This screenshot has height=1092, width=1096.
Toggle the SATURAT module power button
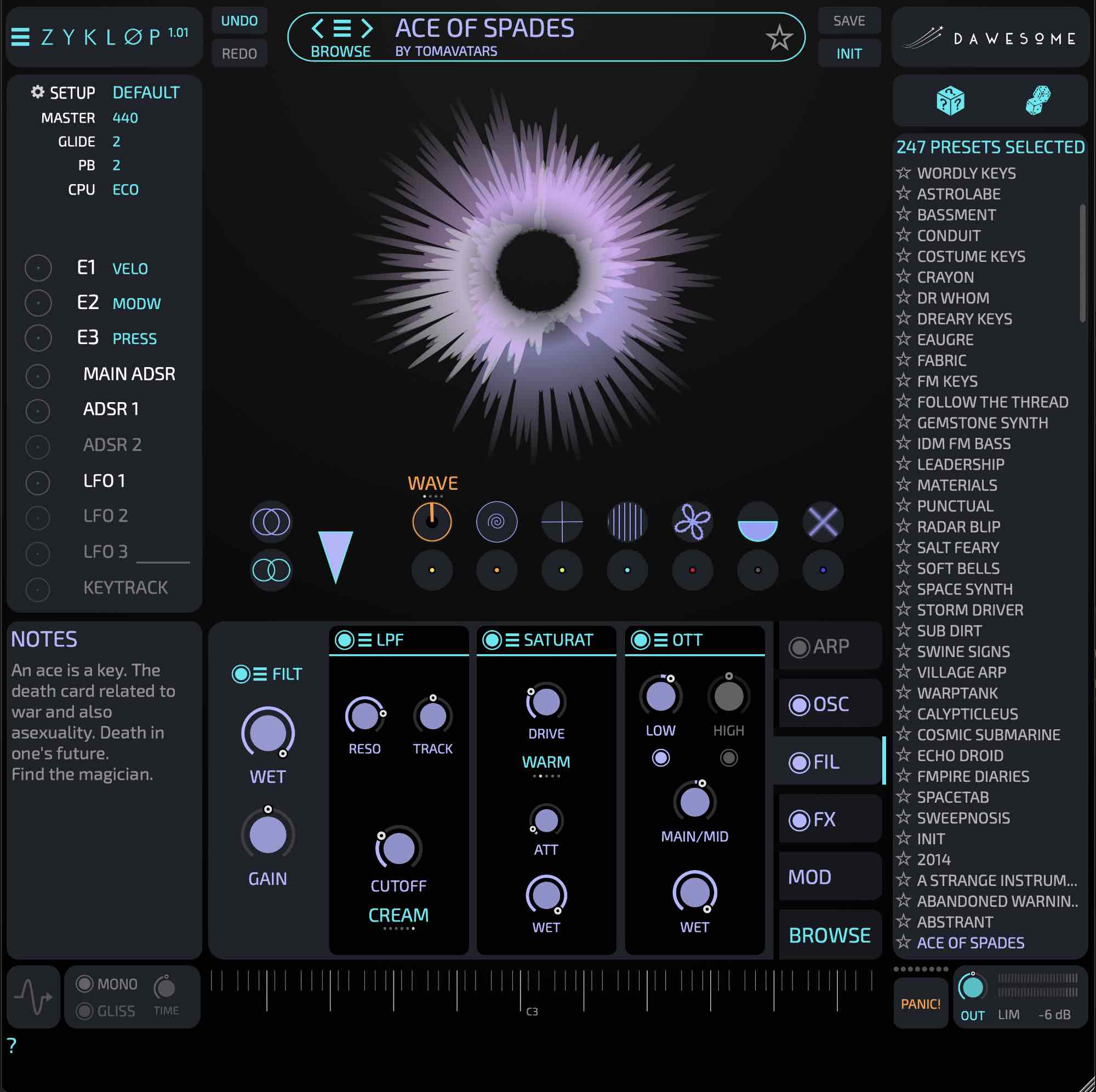coord(492,640)
